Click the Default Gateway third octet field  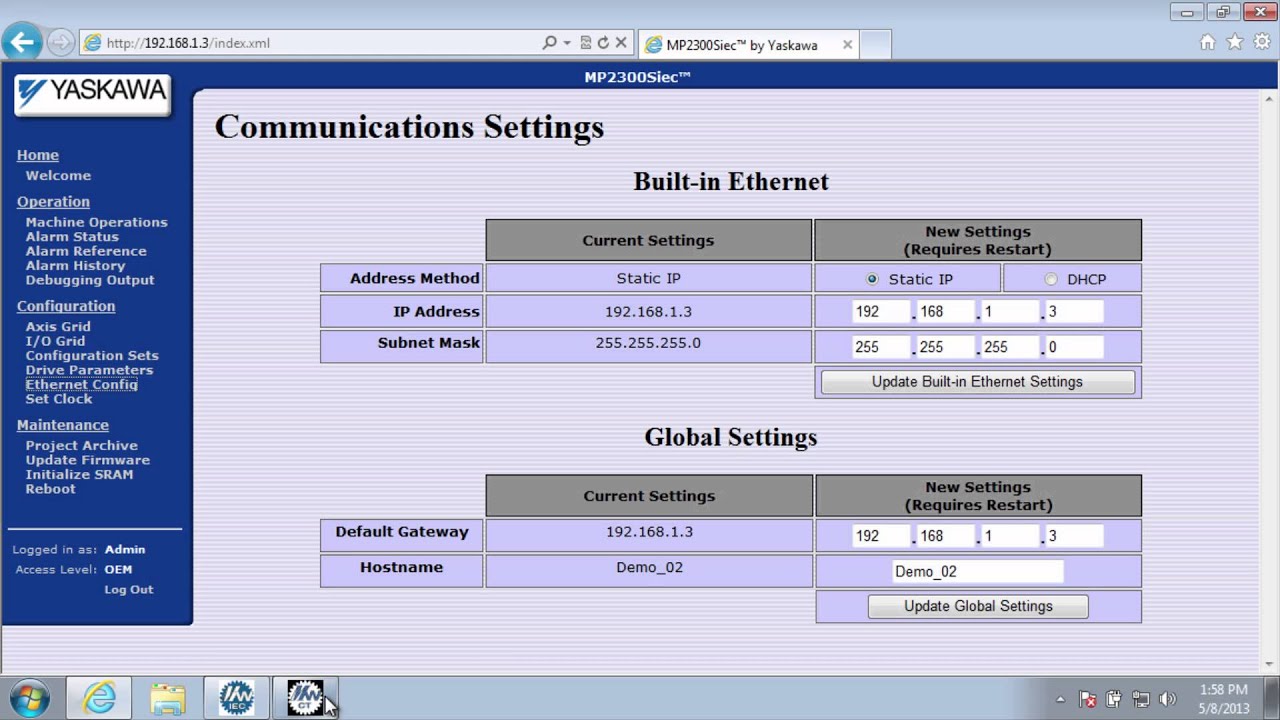(1010, 536)
